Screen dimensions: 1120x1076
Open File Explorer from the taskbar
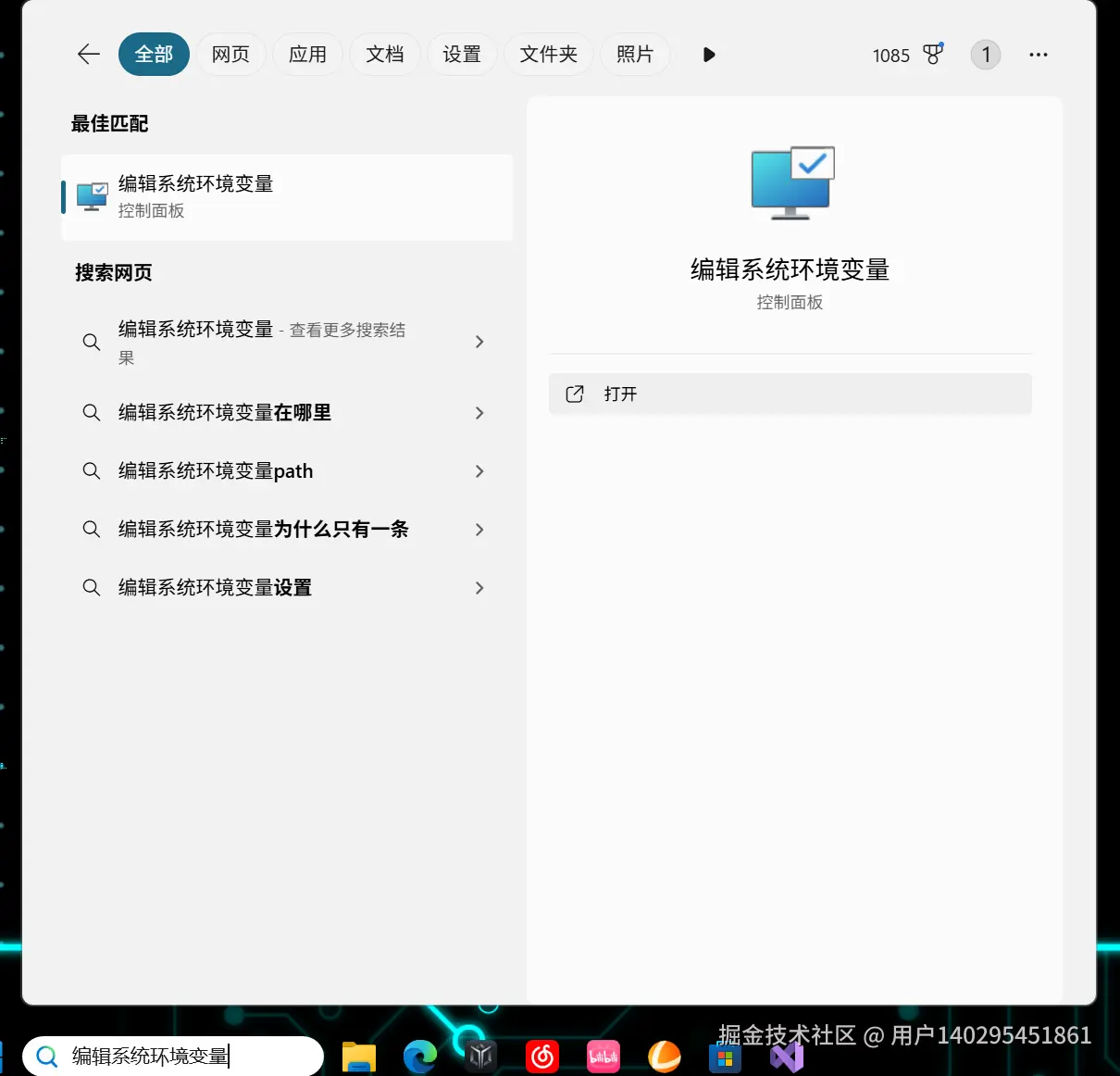coord(358,1056)
